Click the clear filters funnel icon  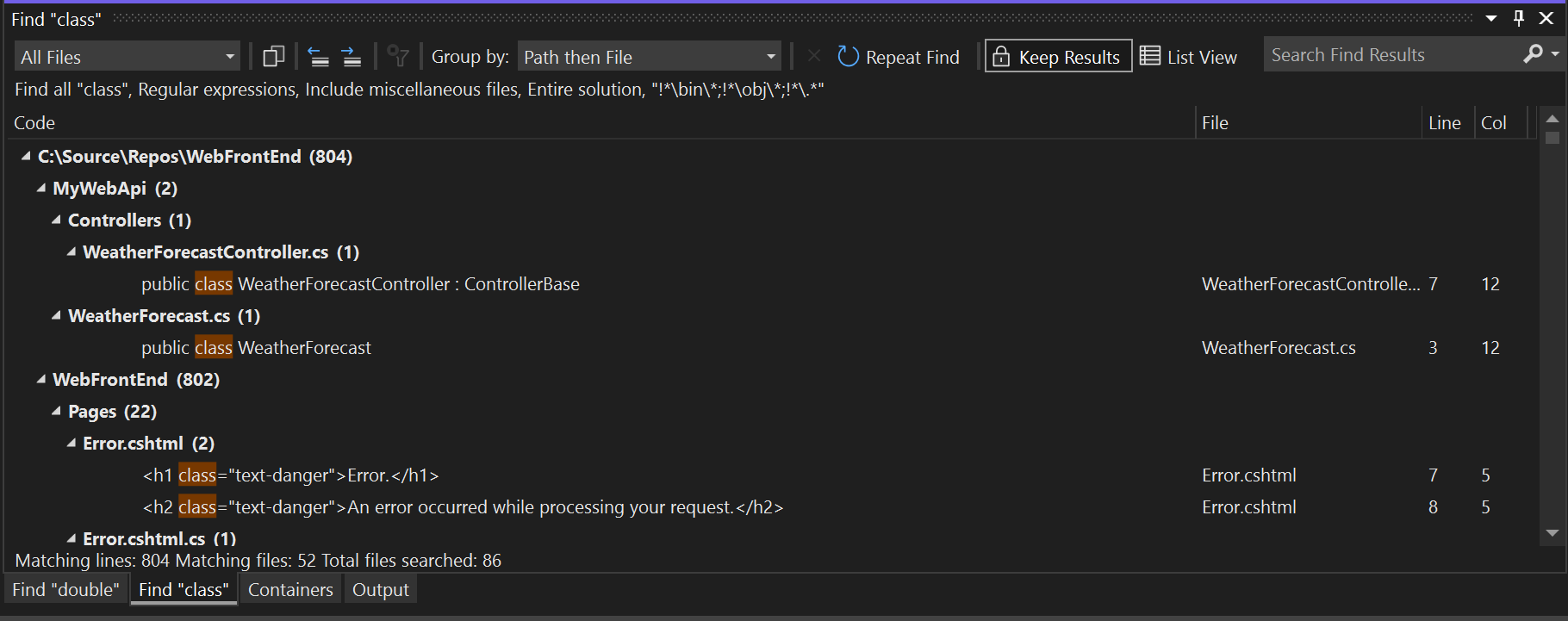click(397, 57)
